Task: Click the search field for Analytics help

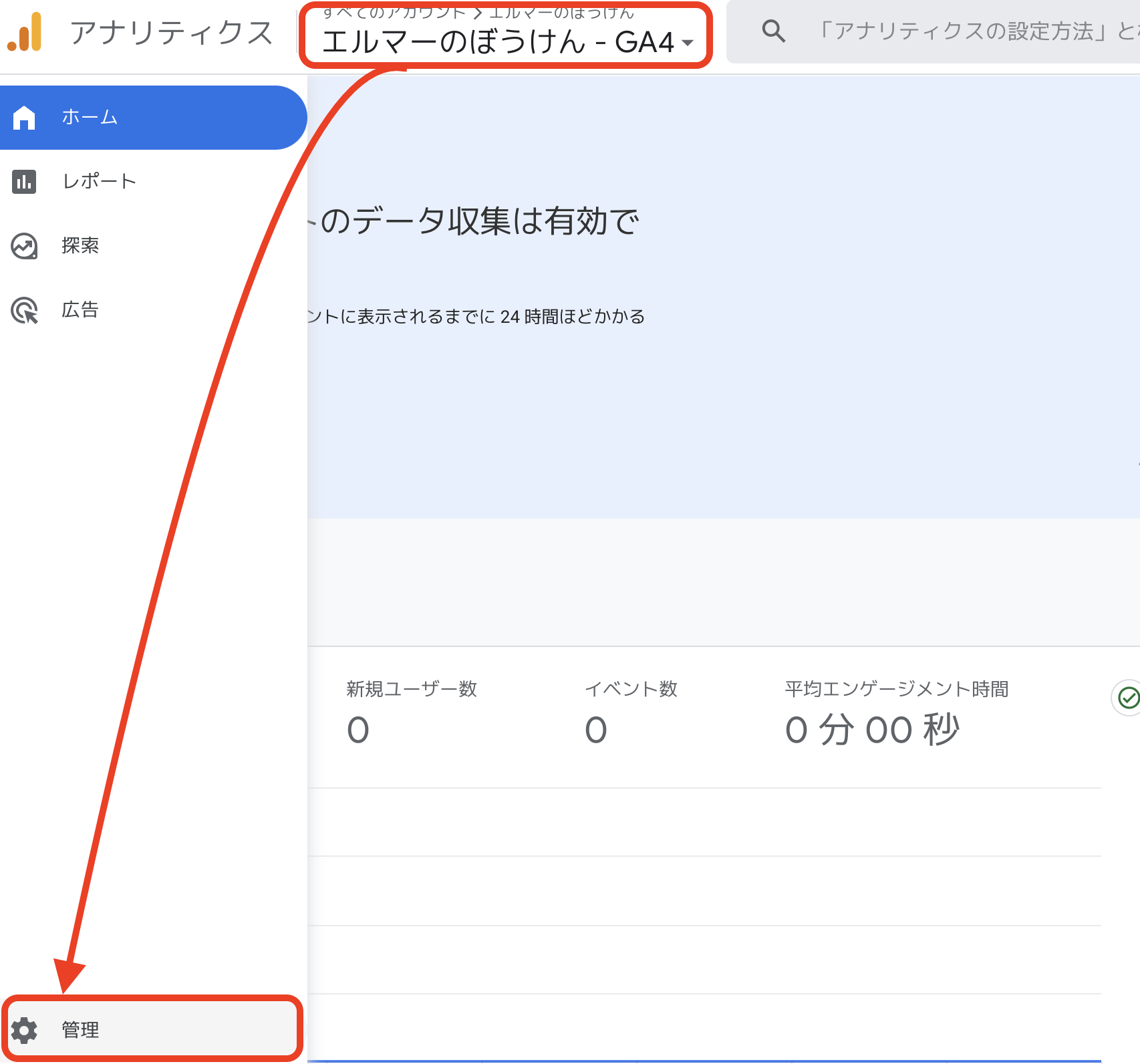Action: (x=934, y=31)
